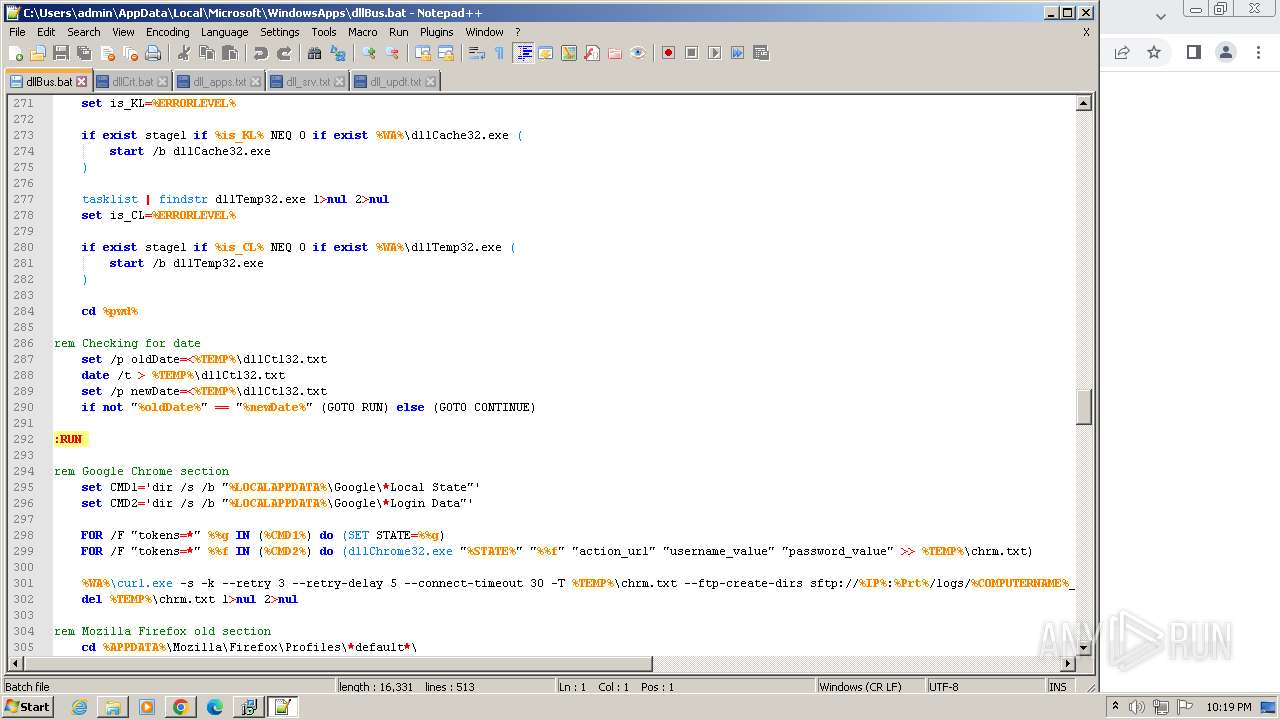Screen dimensions: 1280x720
Task: Click Run macro multiple times icon
Action: pos(737,53)
